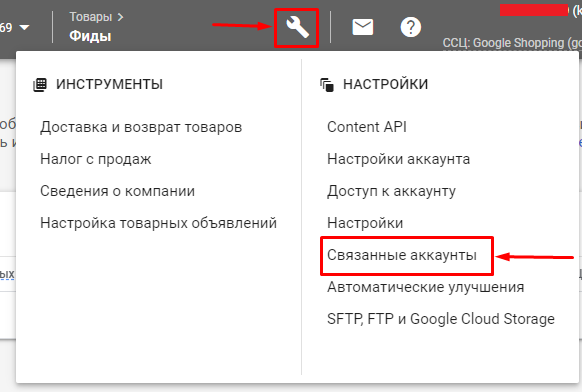Click the Фиды page title
The height and width of the screenshot is (392, 582).
[90, 36]
